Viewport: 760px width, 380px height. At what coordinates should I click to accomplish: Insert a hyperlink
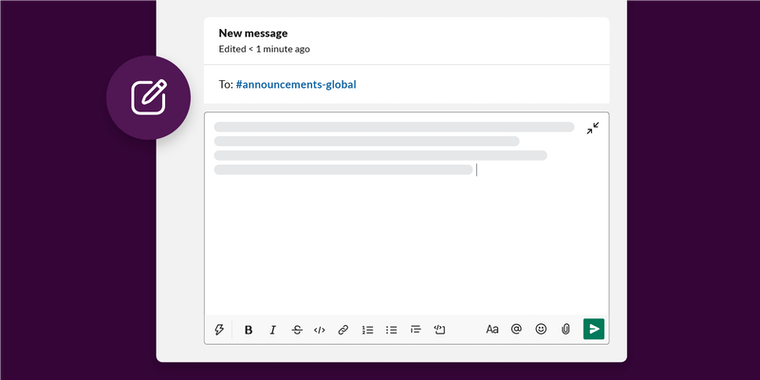343,330
